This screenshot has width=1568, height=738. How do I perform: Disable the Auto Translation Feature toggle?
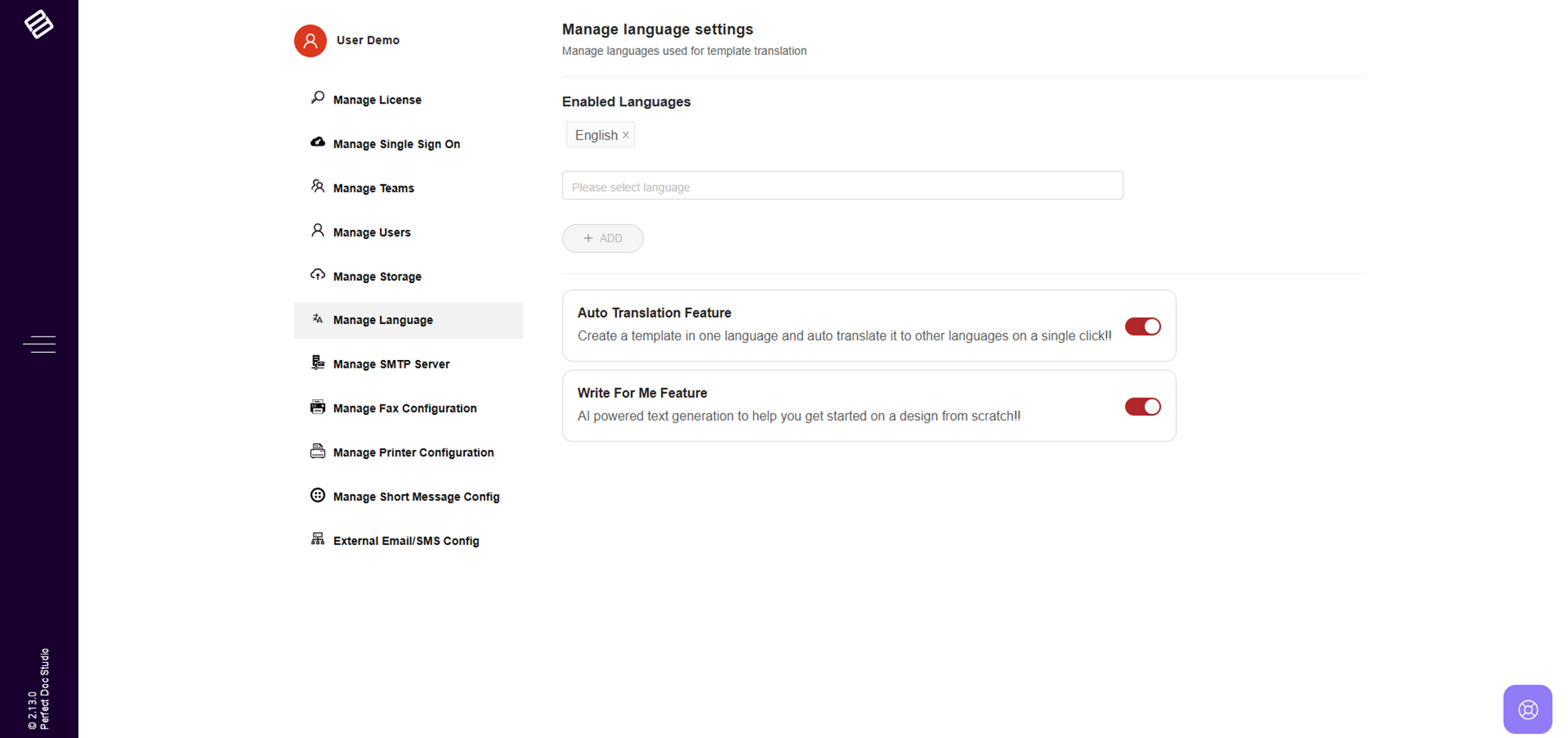coord(1142,326)
